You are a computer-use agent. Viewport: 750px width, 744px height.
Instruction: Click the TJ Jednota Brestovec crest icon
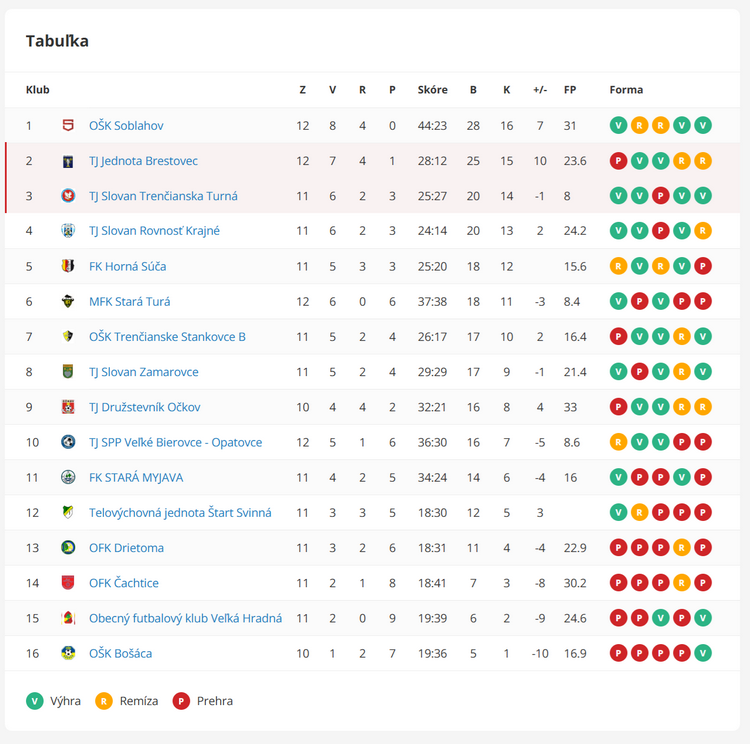point(68,161)
